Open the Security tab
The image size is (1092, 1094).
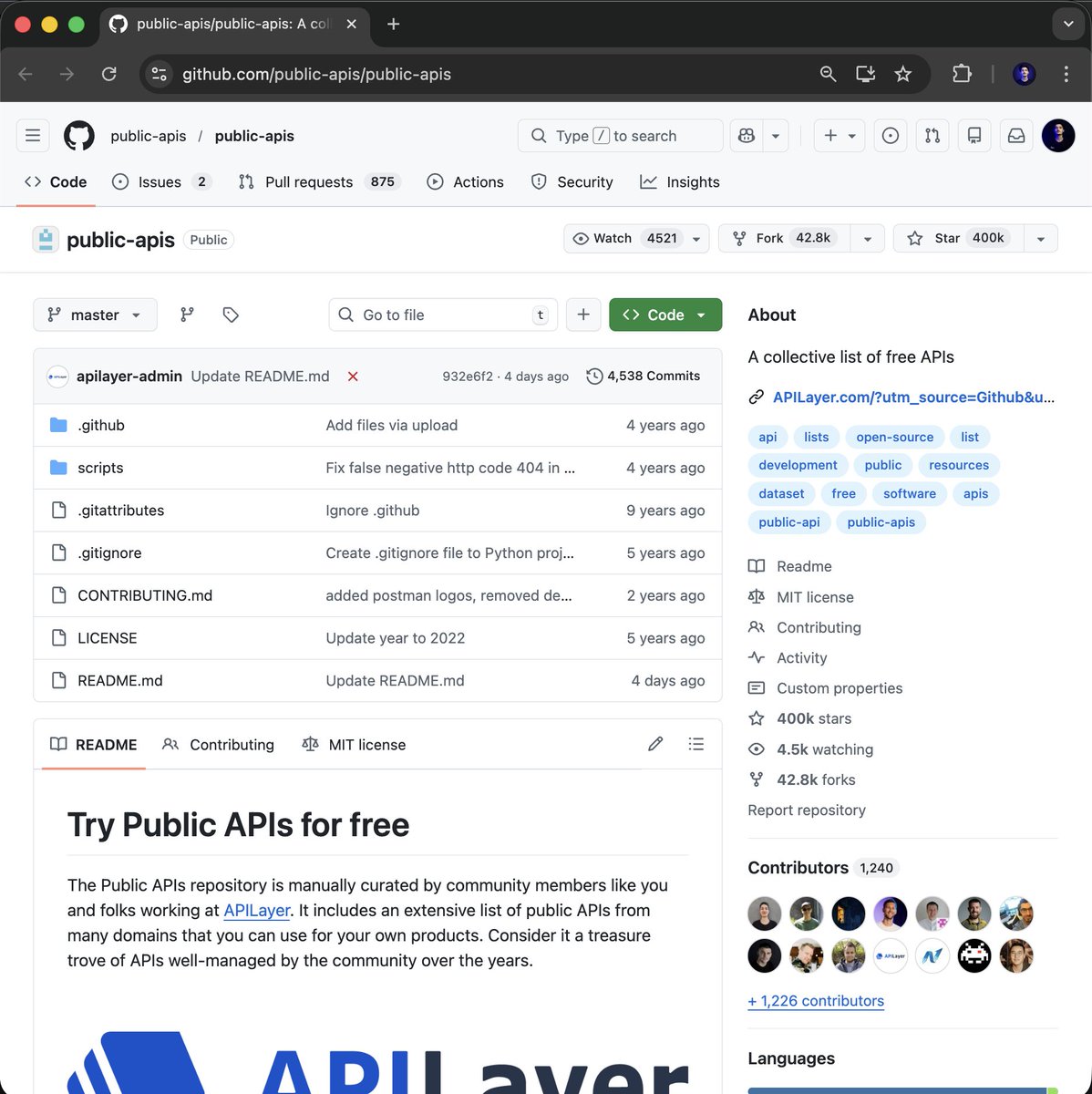(572, 181)
